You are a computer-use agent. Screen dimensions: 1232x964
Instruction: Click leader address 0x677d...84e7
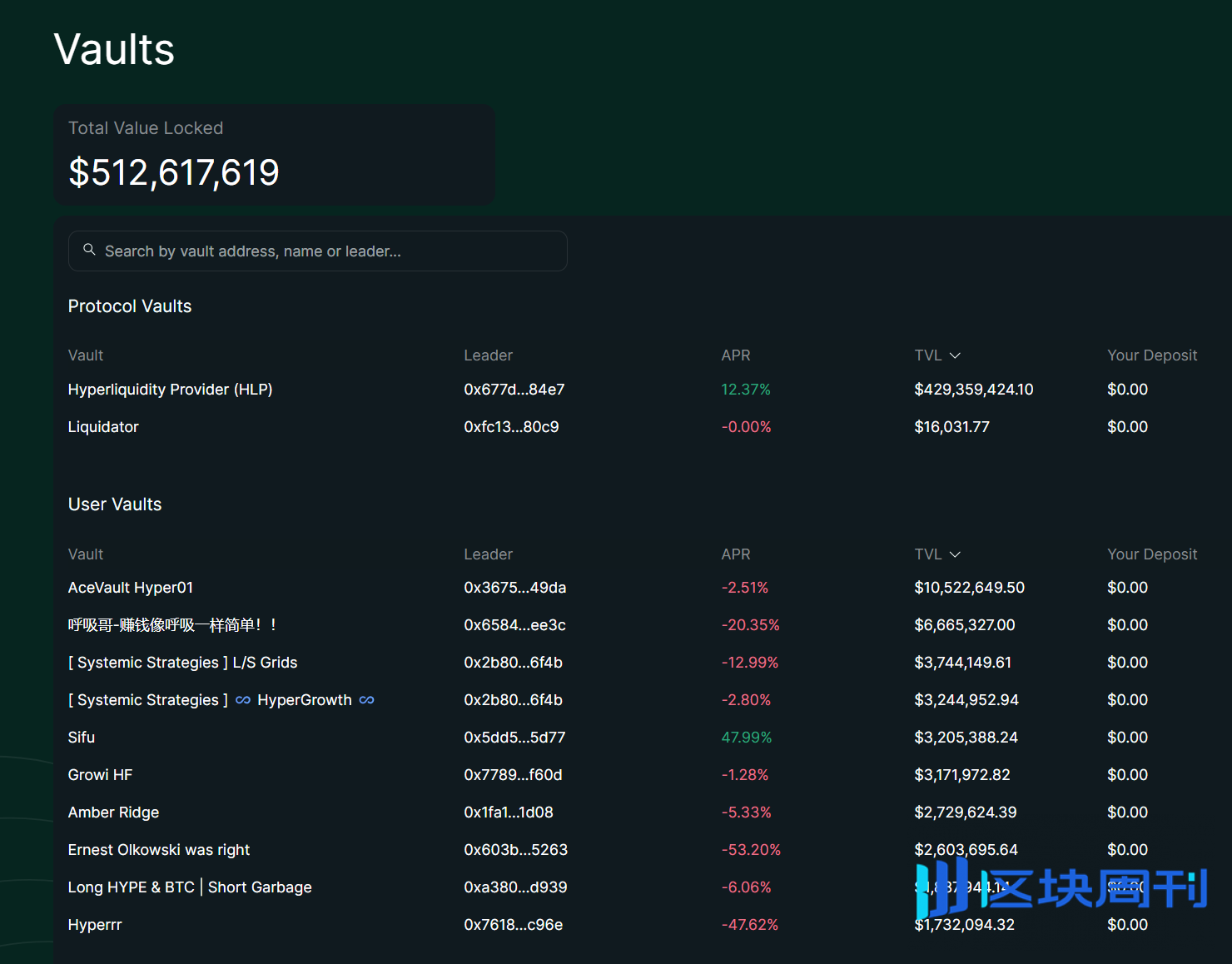514,390
